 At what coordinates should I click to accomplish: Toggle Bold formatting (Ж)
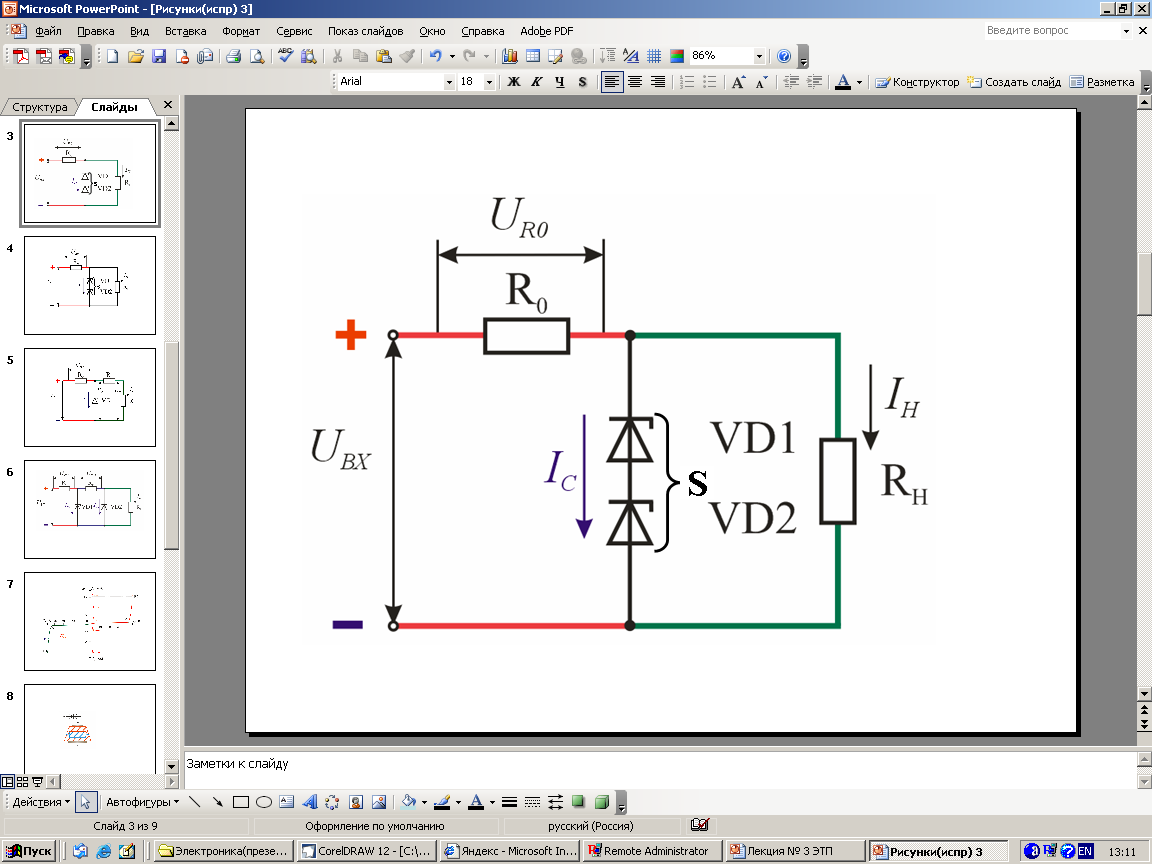click(514, 82)
